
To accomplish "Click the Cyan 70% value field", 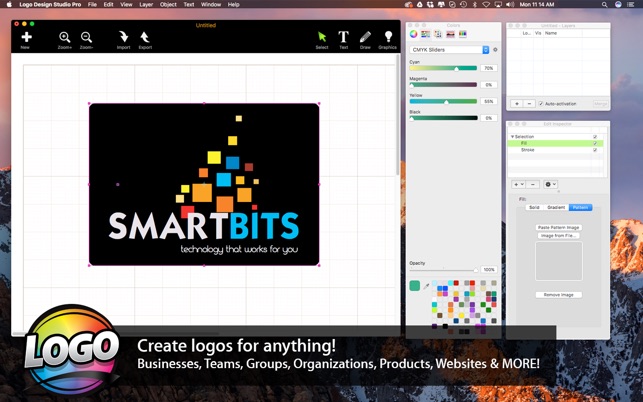I will (489, 68).
